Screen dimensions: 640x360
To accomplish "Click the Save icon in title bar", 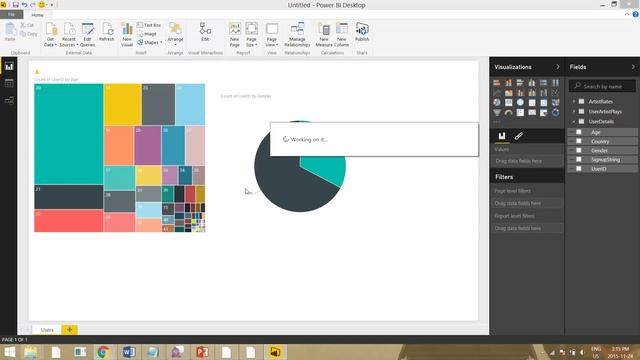I will point(16,5).
